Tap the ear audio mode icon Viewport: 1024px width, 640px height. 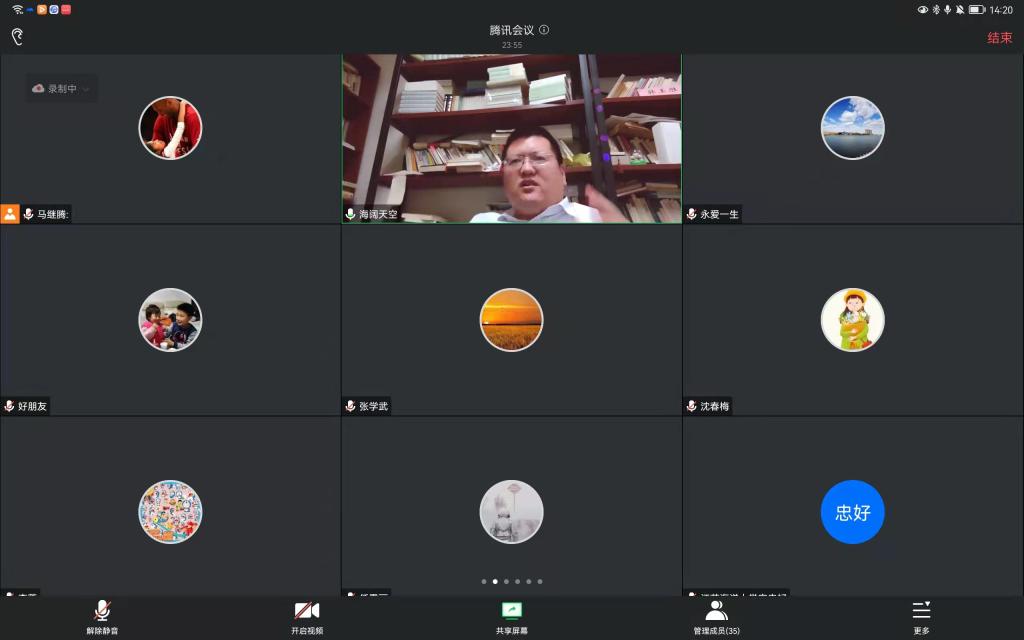[x=17, y=37]
